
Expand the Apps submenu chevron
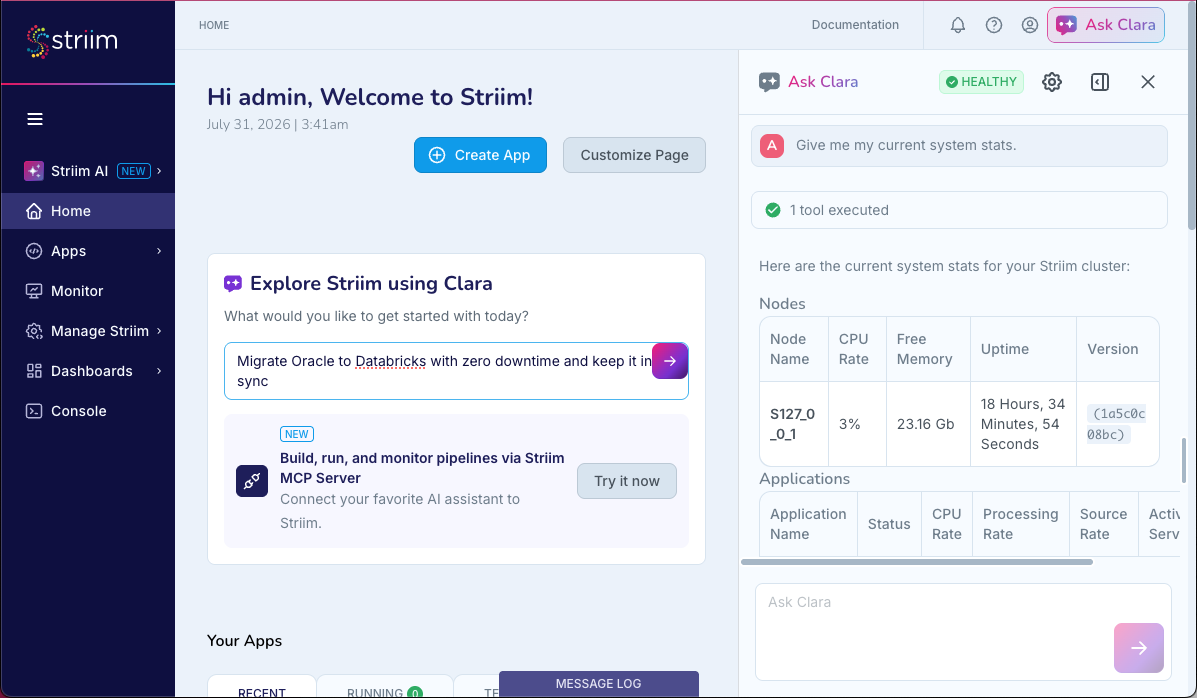(159, 251)
